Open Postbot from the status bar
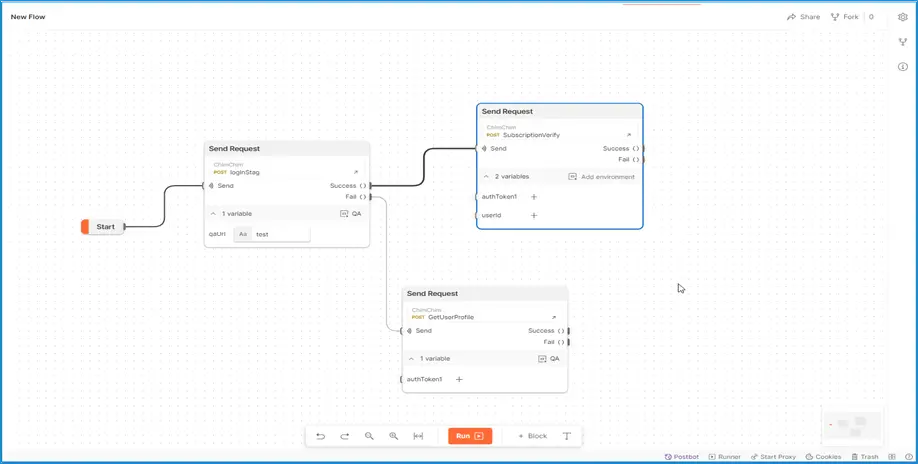Screen dimensions: 918x464 pyautogui.click(x=682, y=457)
